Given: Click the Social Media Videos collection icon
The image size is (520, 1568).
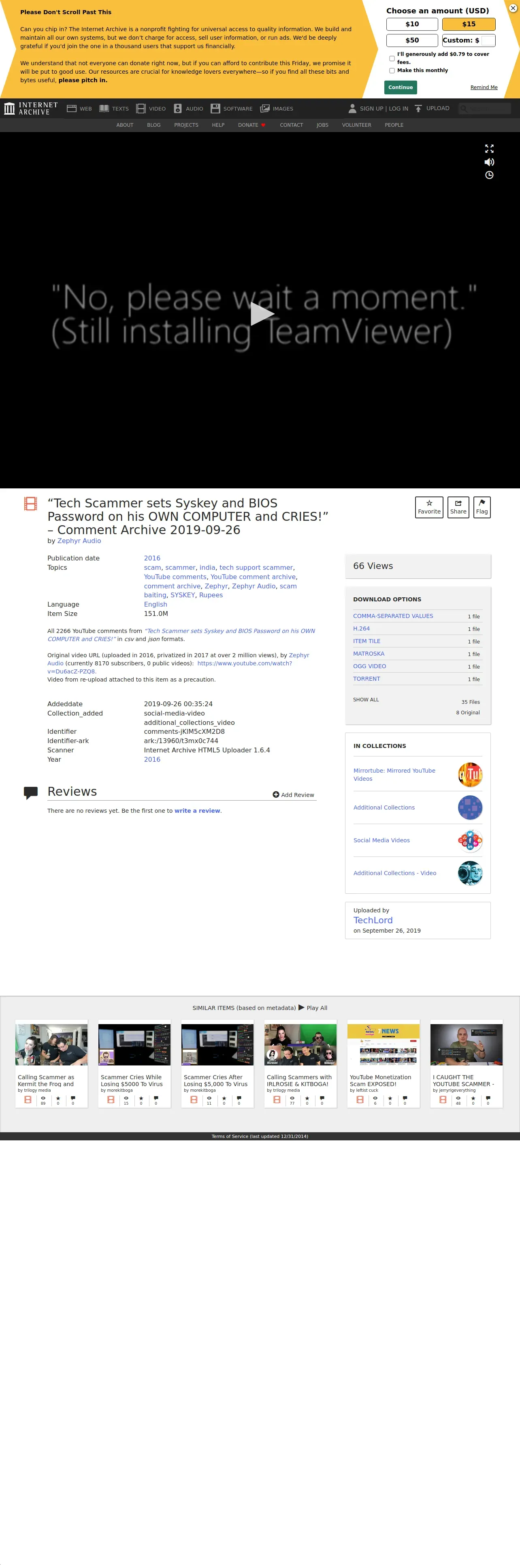Looking at the screenshot, I should [469, 841].
